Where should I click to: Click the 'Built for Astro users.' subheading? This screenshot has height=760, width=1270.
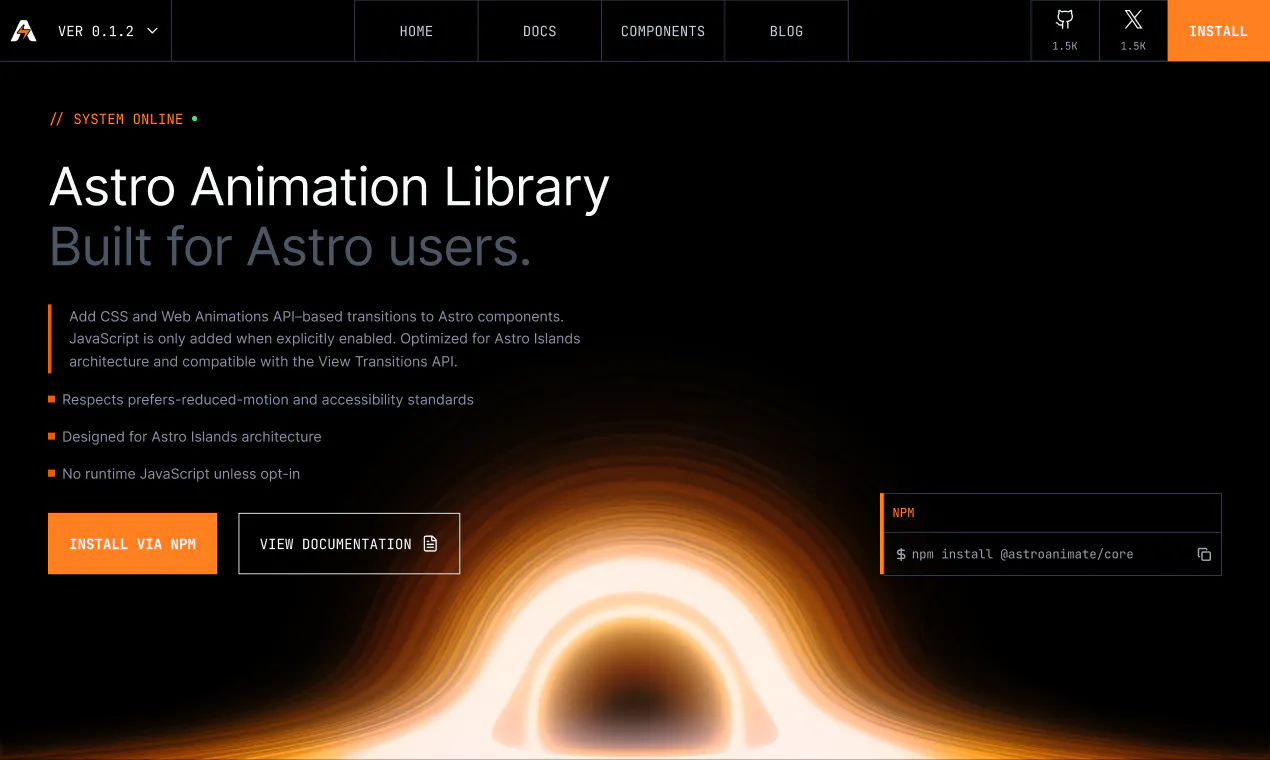pos(290,246)
